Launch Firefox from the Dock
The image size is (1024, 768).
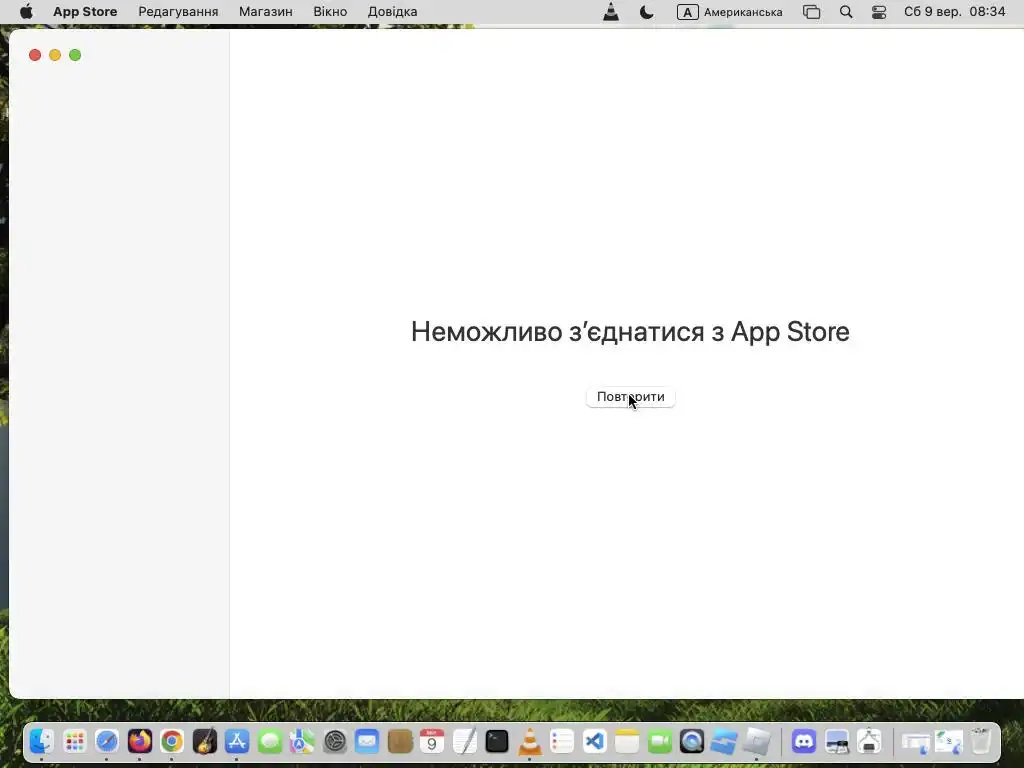tap(140, 741)
